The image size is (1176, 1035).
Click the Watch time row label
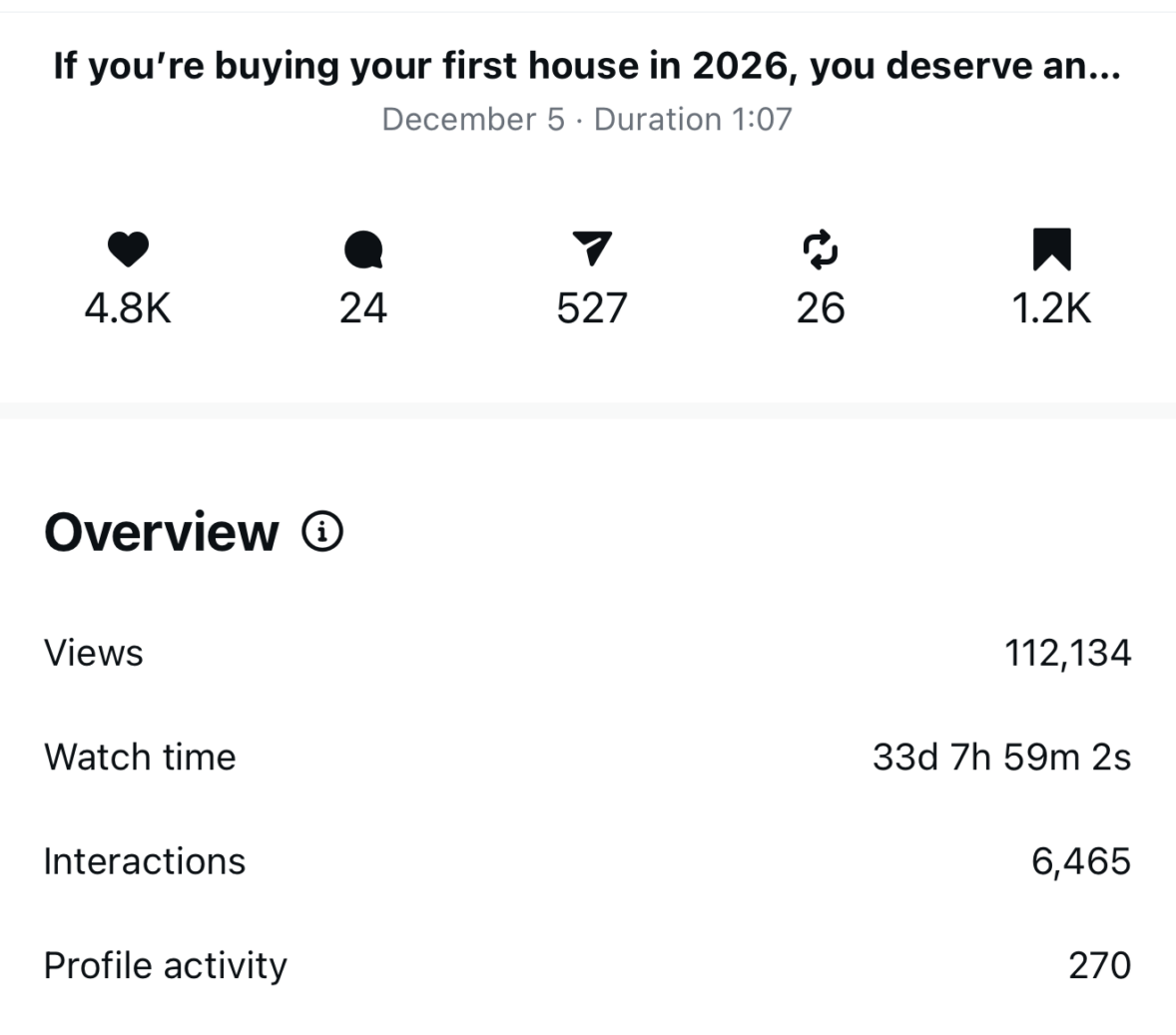click(140, 757)
